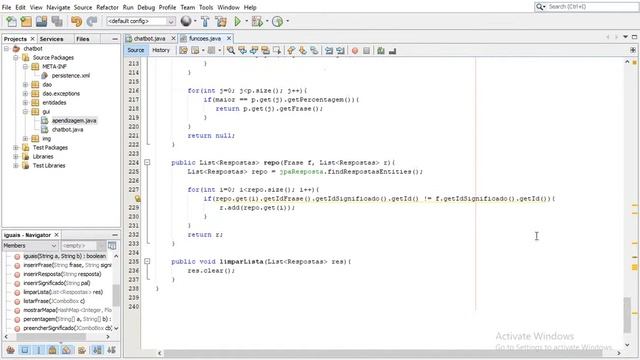The height and width of the screenshot is (360, 640).
Task: Switch to the Services tab
Action: (51, 39)
